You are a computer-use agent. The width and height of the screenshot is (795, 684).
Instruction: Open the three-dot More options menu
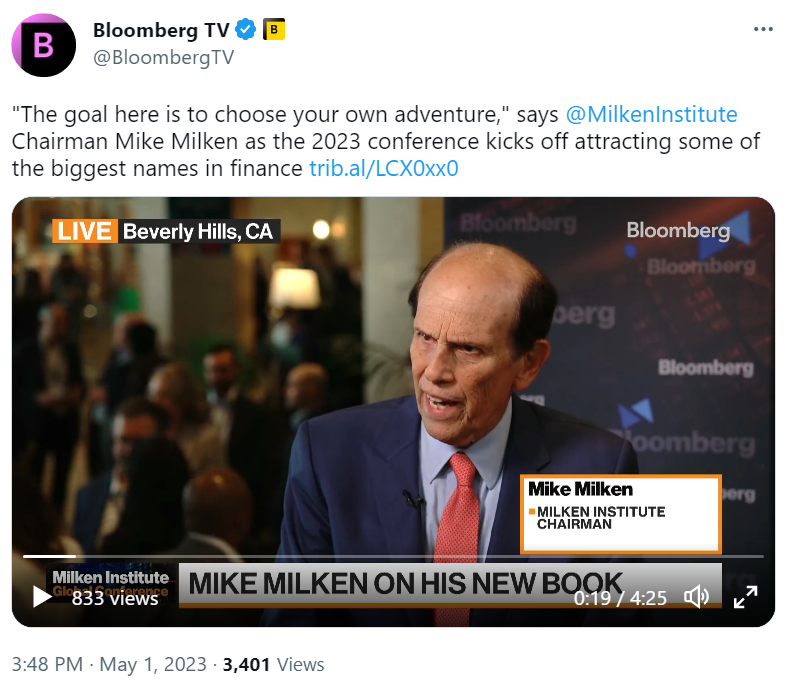[x=763, y=30]
